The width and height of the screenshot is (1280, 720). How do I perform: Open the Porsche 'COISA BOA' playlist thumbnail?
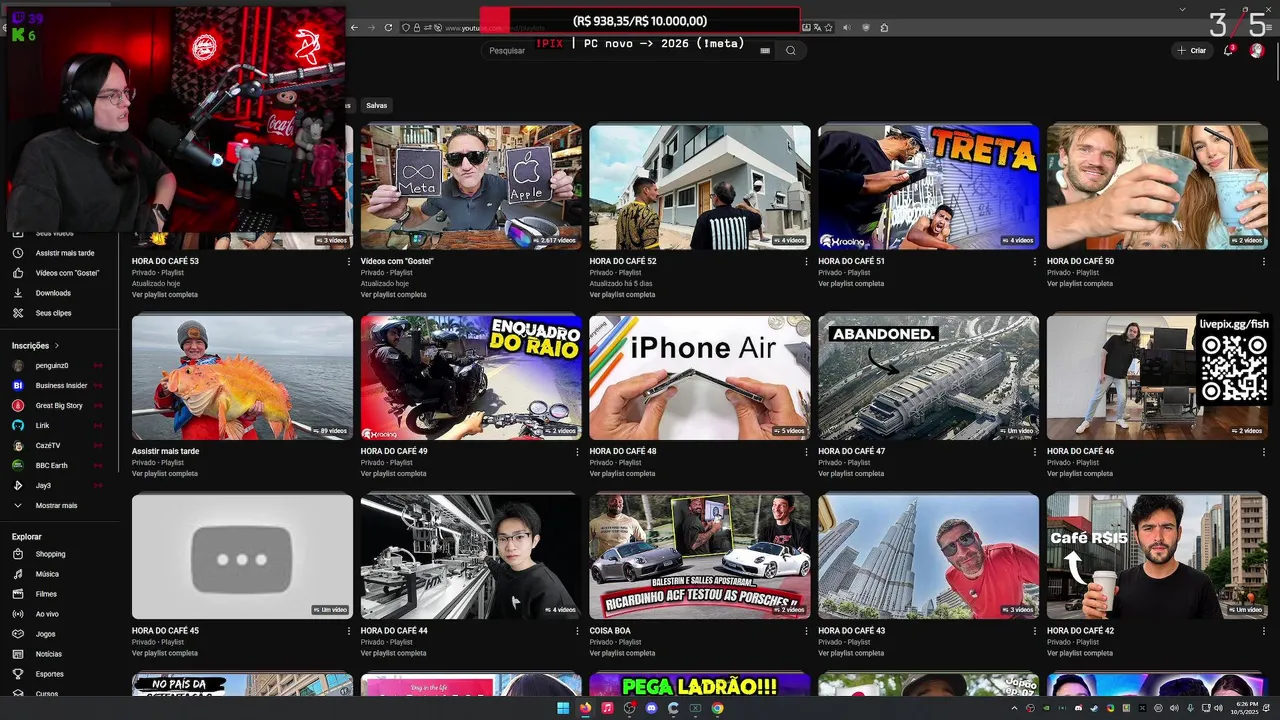click(700, 556)
